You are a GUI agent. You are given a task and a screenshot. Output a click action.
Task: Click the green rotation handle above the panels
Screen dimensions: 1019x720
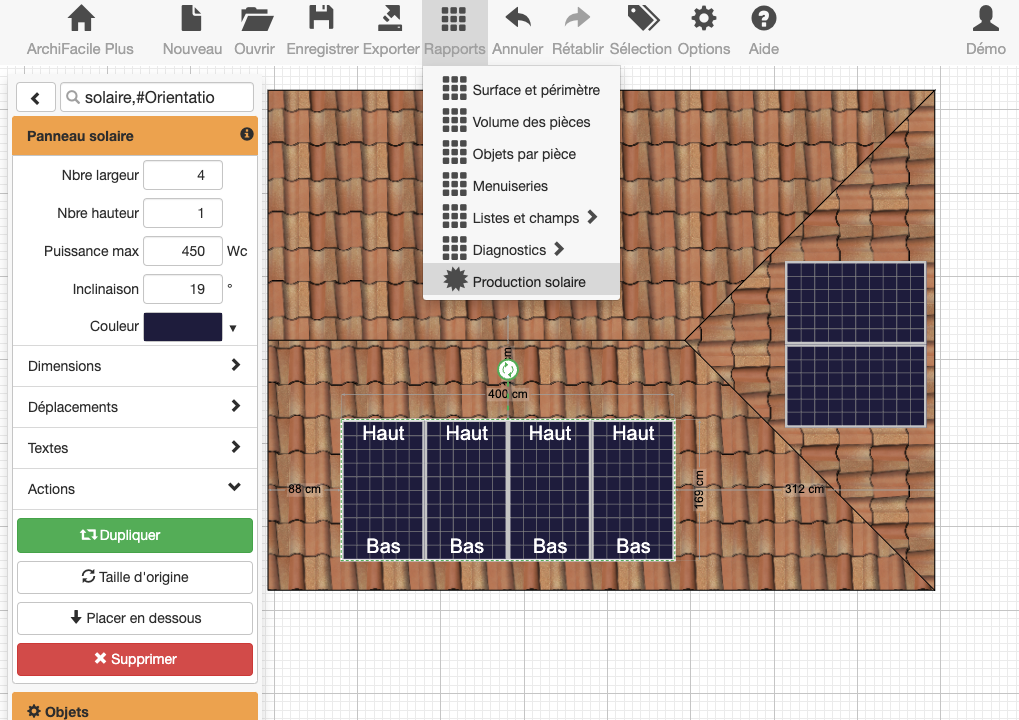click(x=508, y=370)
